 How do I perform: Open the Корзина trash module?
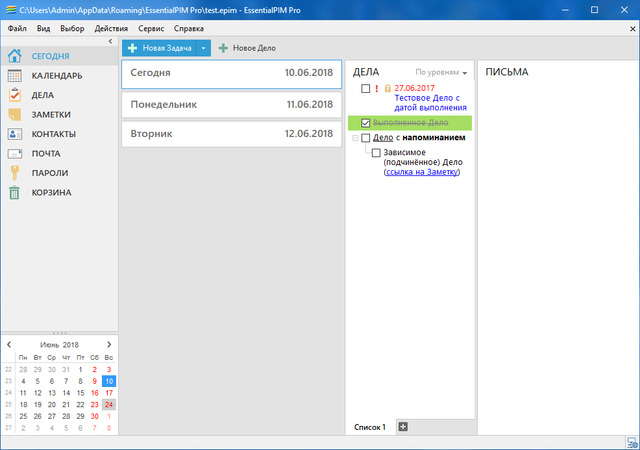[52, 193]
